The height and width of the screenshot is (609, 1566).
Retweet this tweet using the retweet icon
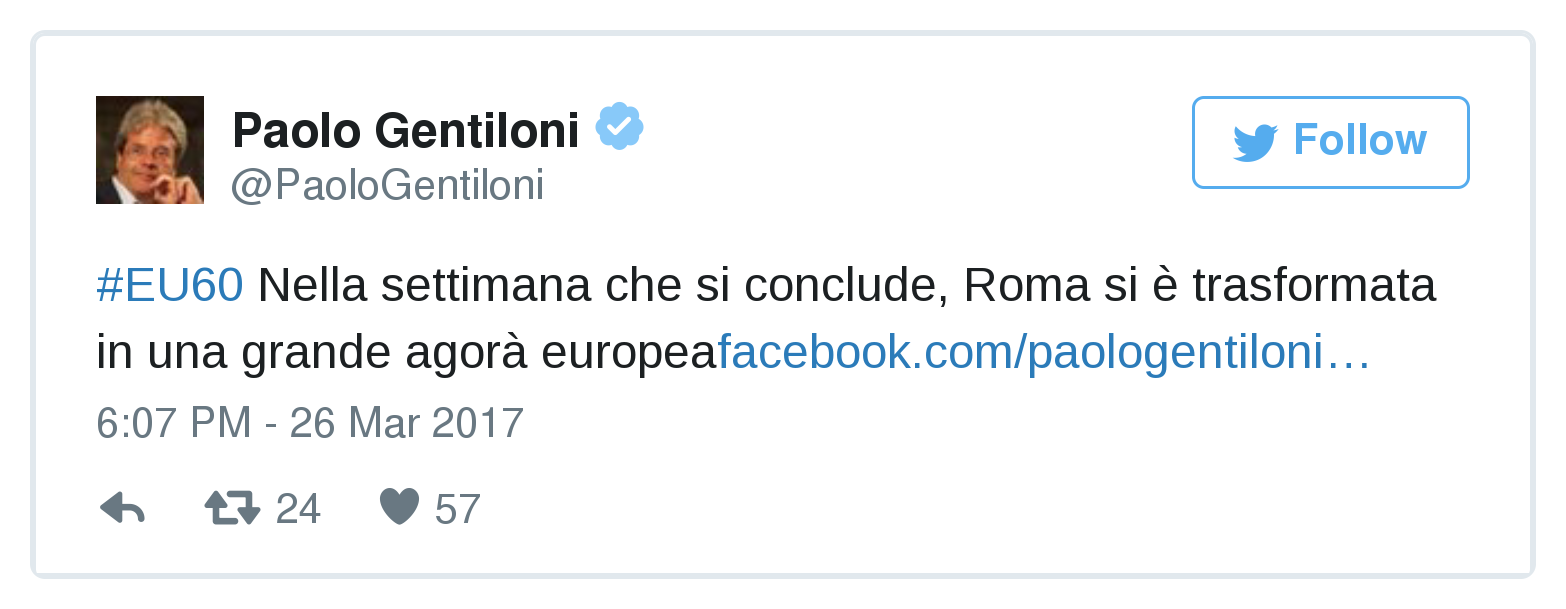(232, 509)
